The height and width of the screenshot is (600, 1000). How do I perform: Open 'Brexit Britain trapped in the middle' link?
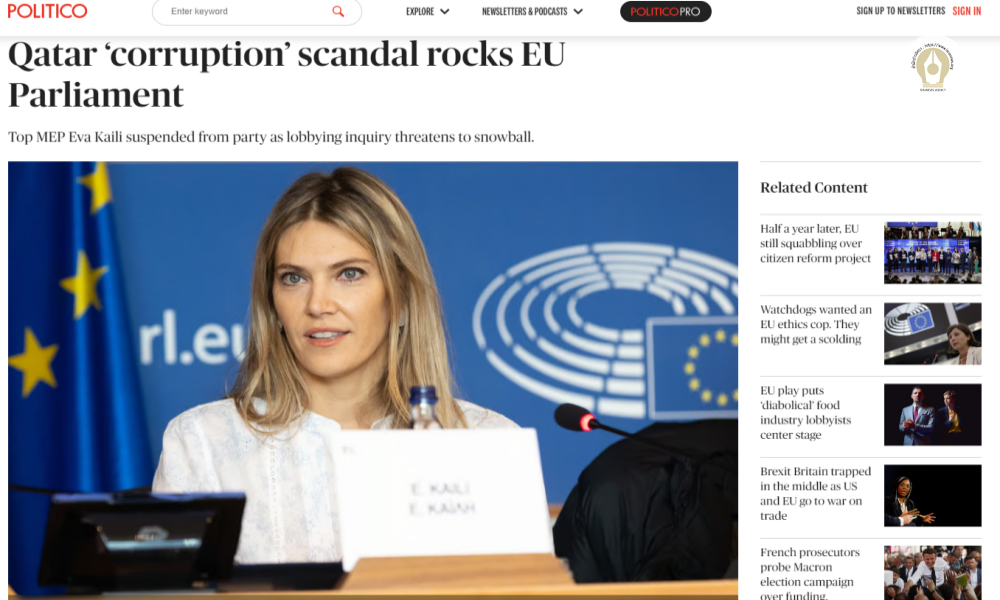(x=815, y=494)
